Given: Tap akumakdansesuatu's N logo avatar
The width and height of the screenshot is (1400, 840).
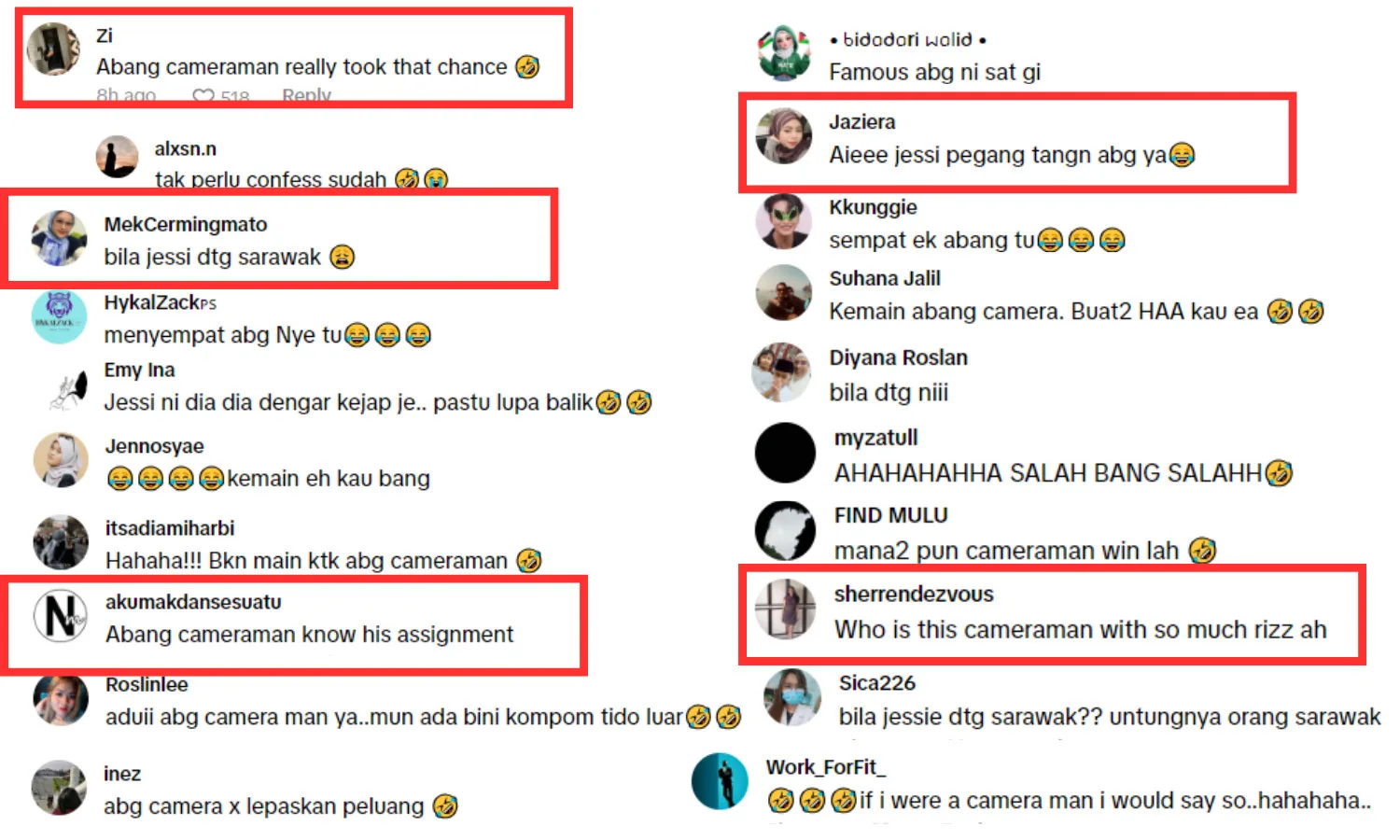Looking at the screenshot, I should (x=61, y=617).
